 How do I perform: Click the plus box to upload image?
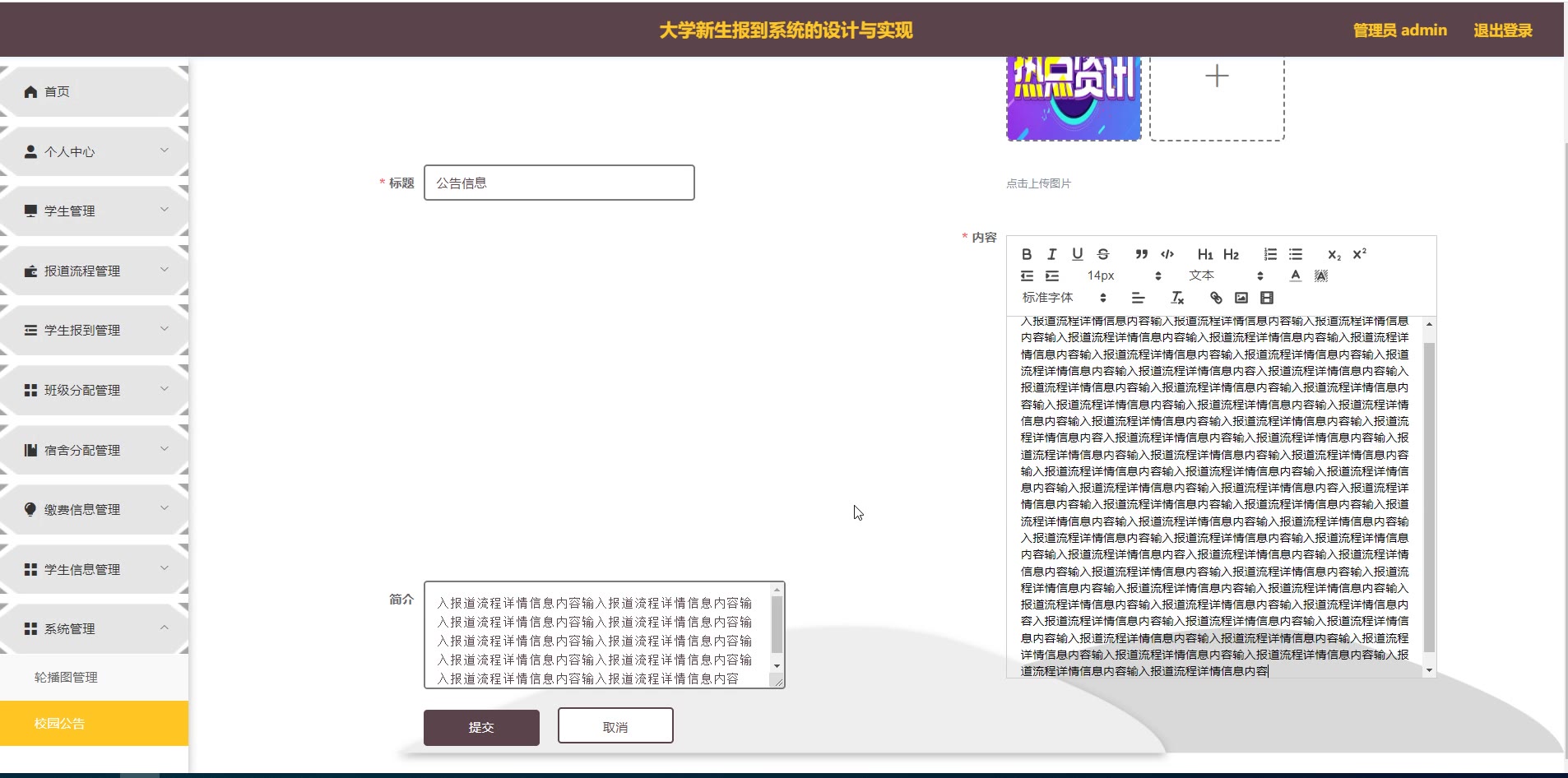(x=1217, y=97)
